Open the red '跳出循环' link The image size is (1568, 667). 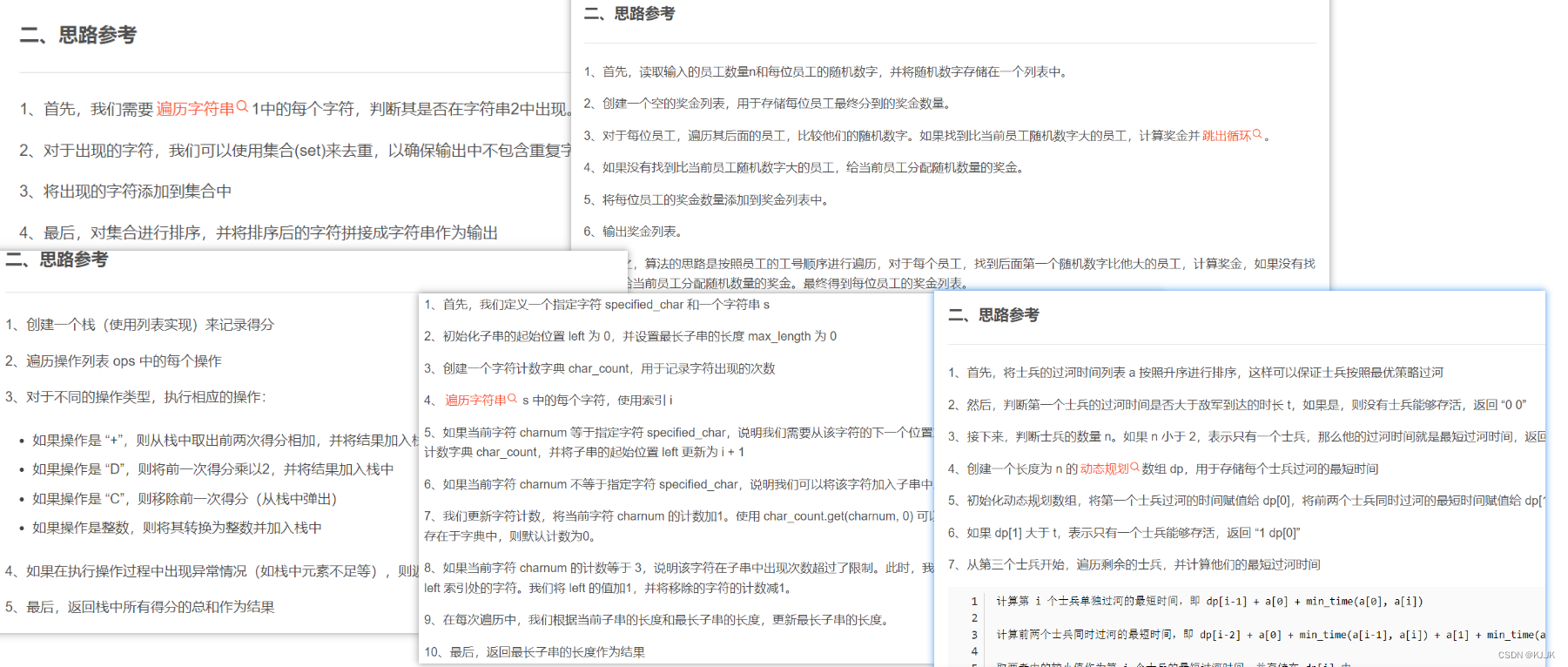click(1227, 136)
